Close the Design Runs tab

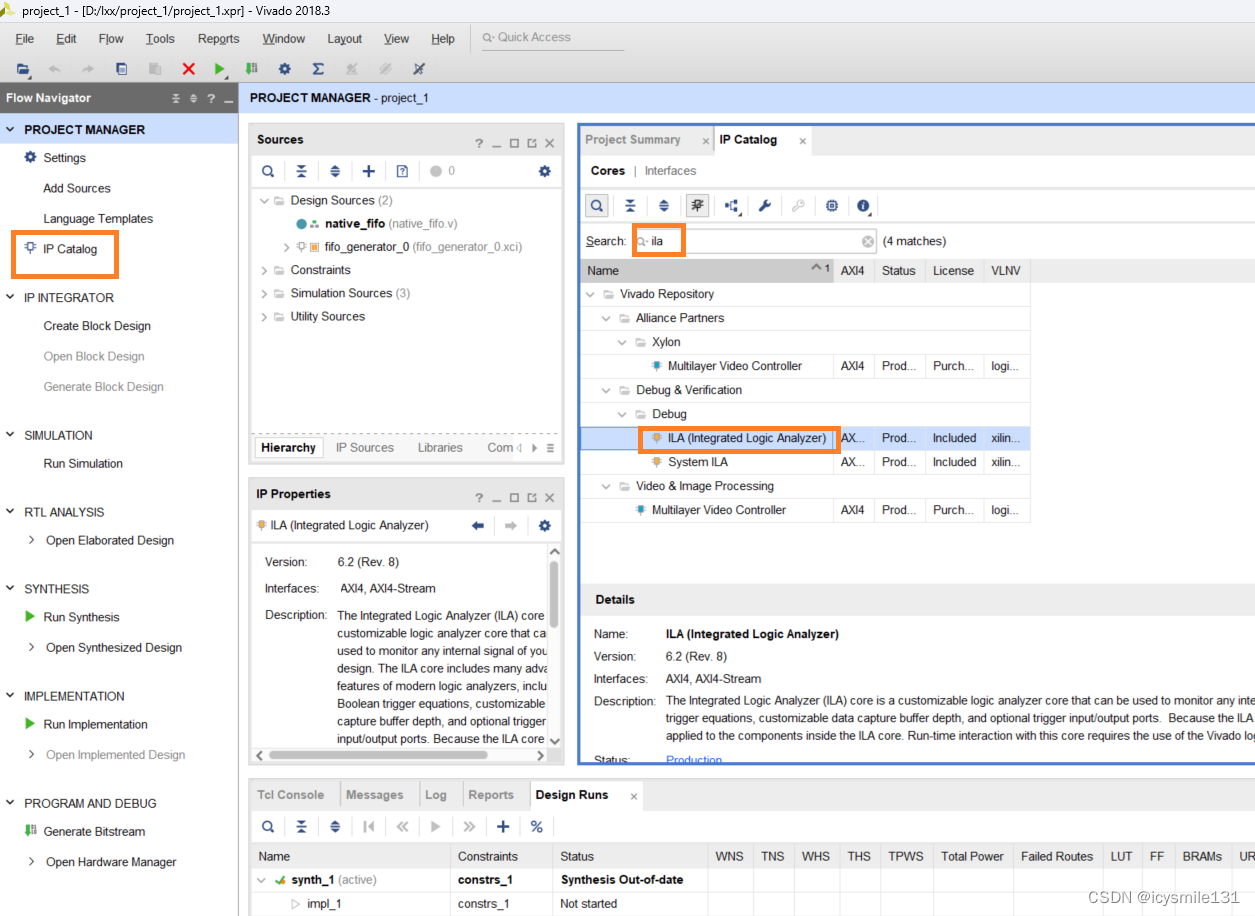[x=633, y=796]
